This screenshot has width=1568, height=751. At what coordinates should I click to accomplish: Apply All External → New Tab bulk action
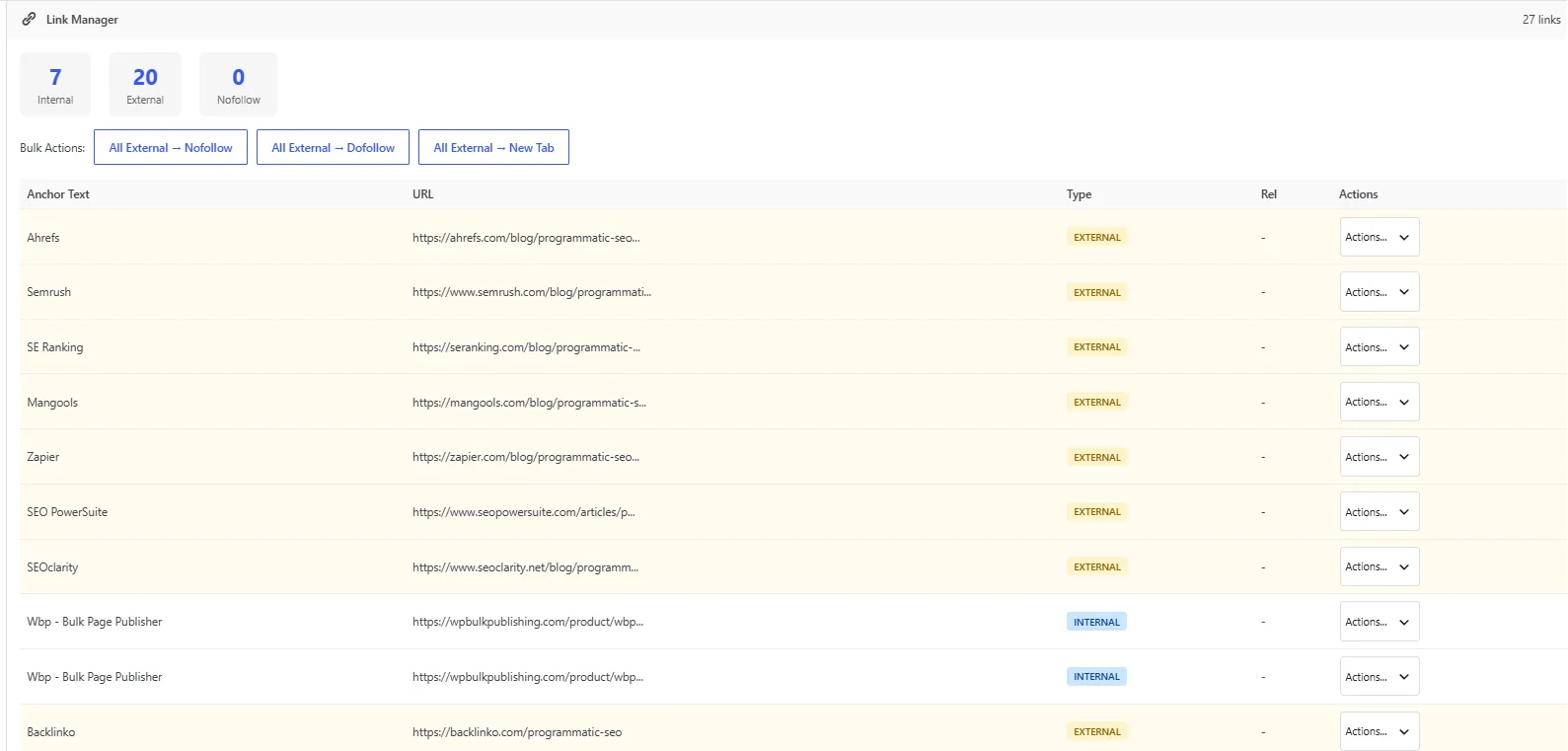[x=493, y=148]
